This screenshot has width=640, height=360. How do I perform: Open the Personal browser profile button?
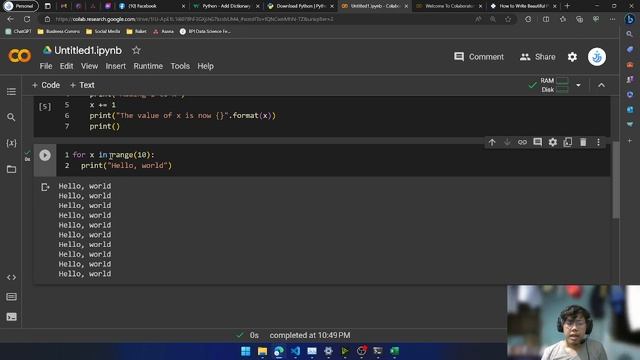(20, 6)
